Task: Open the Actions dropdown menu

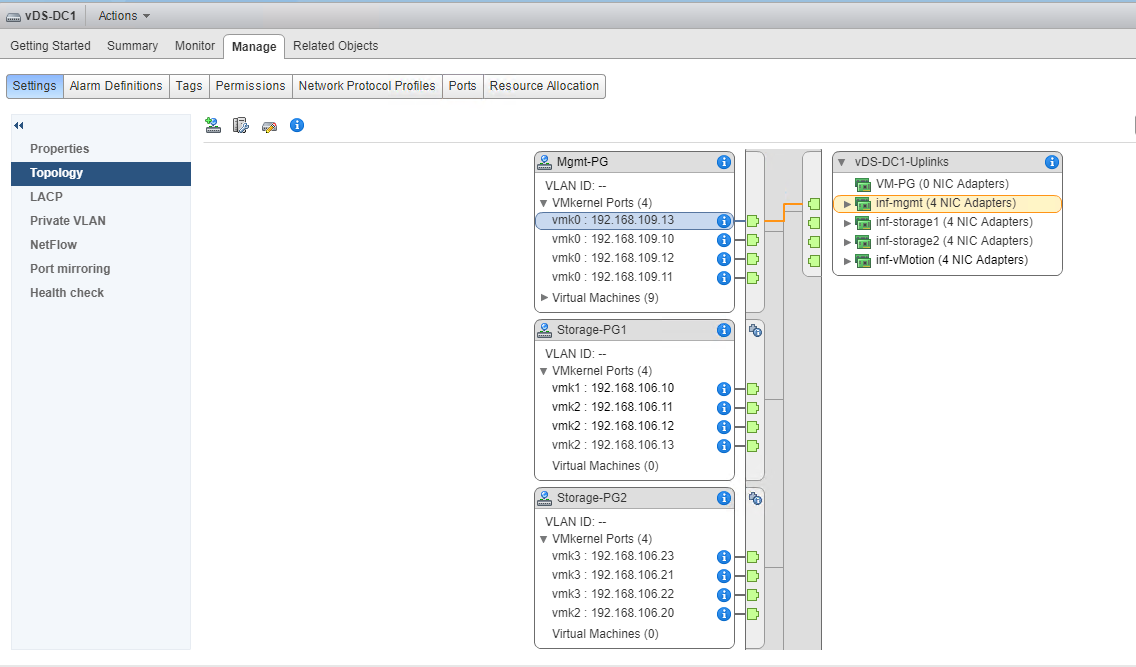Action: pos(124,16)
